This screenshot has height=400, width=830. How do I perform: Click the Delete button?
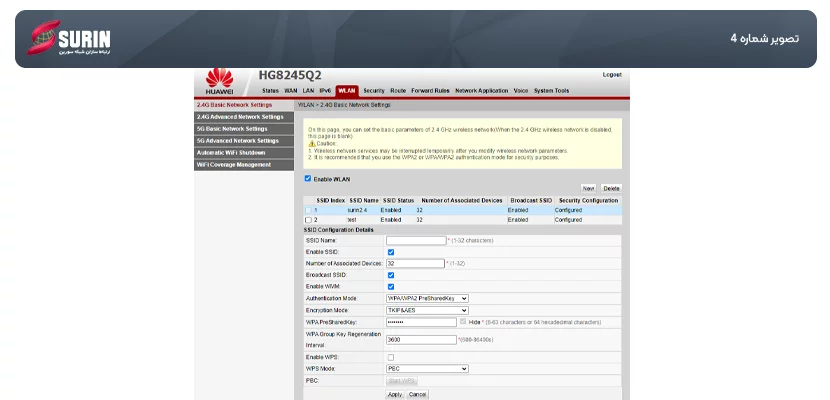coord(611,188)
